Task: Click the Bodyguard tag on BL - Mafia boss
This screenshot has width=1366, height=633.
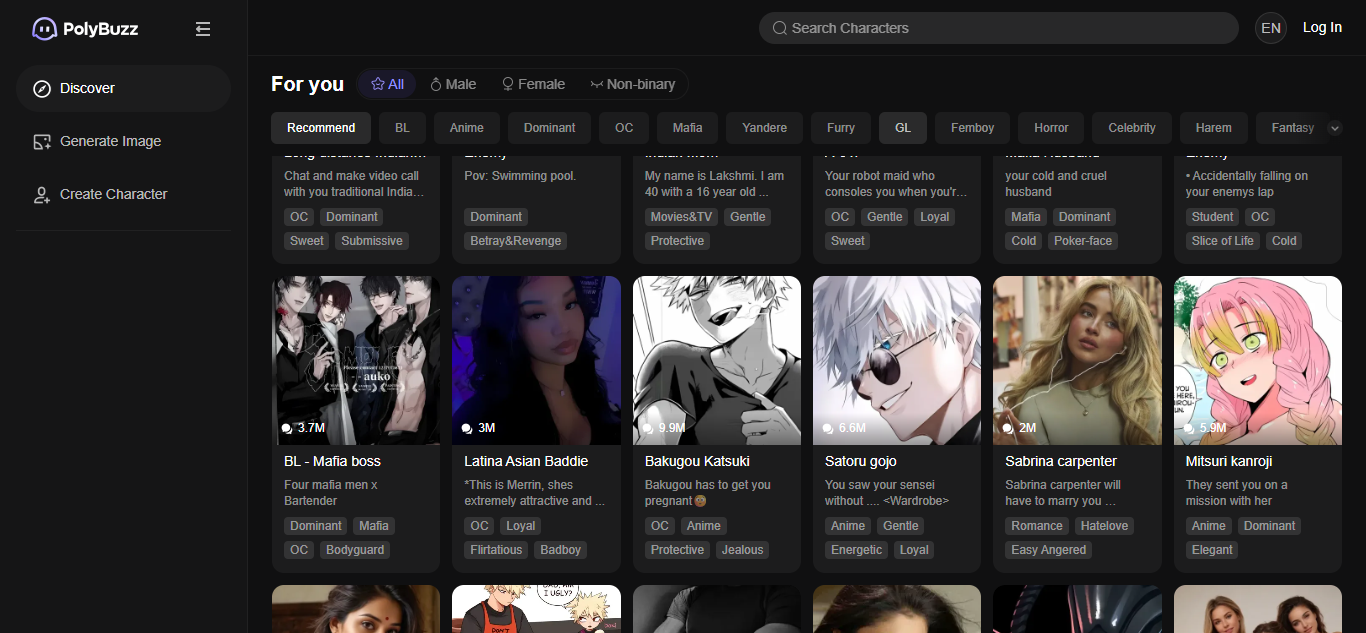Action: pos(355,550)
